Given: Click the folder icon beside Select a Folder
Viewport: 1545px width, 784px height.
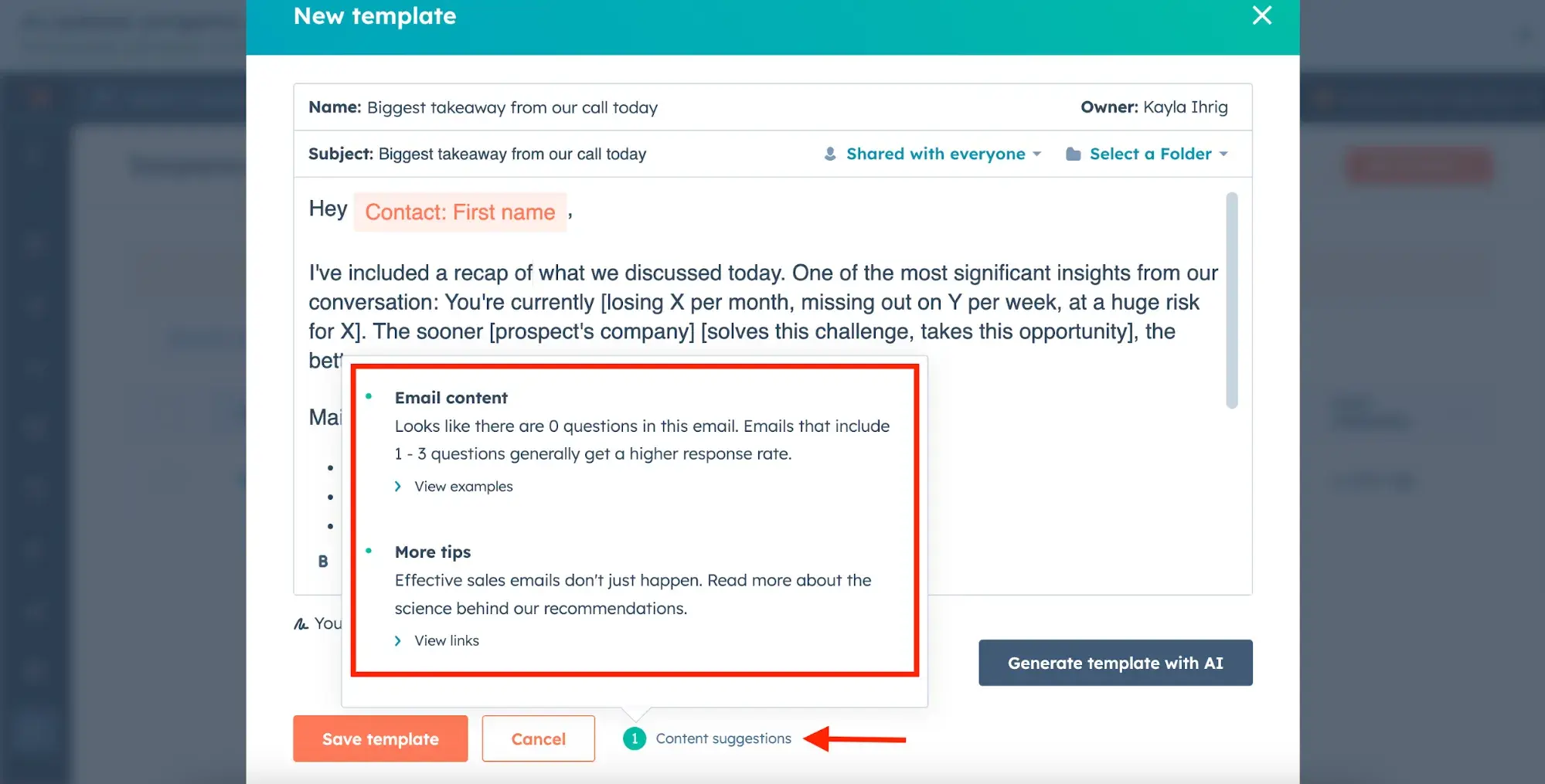Looking at the screenshot, I should click(x=1073, y=154).
